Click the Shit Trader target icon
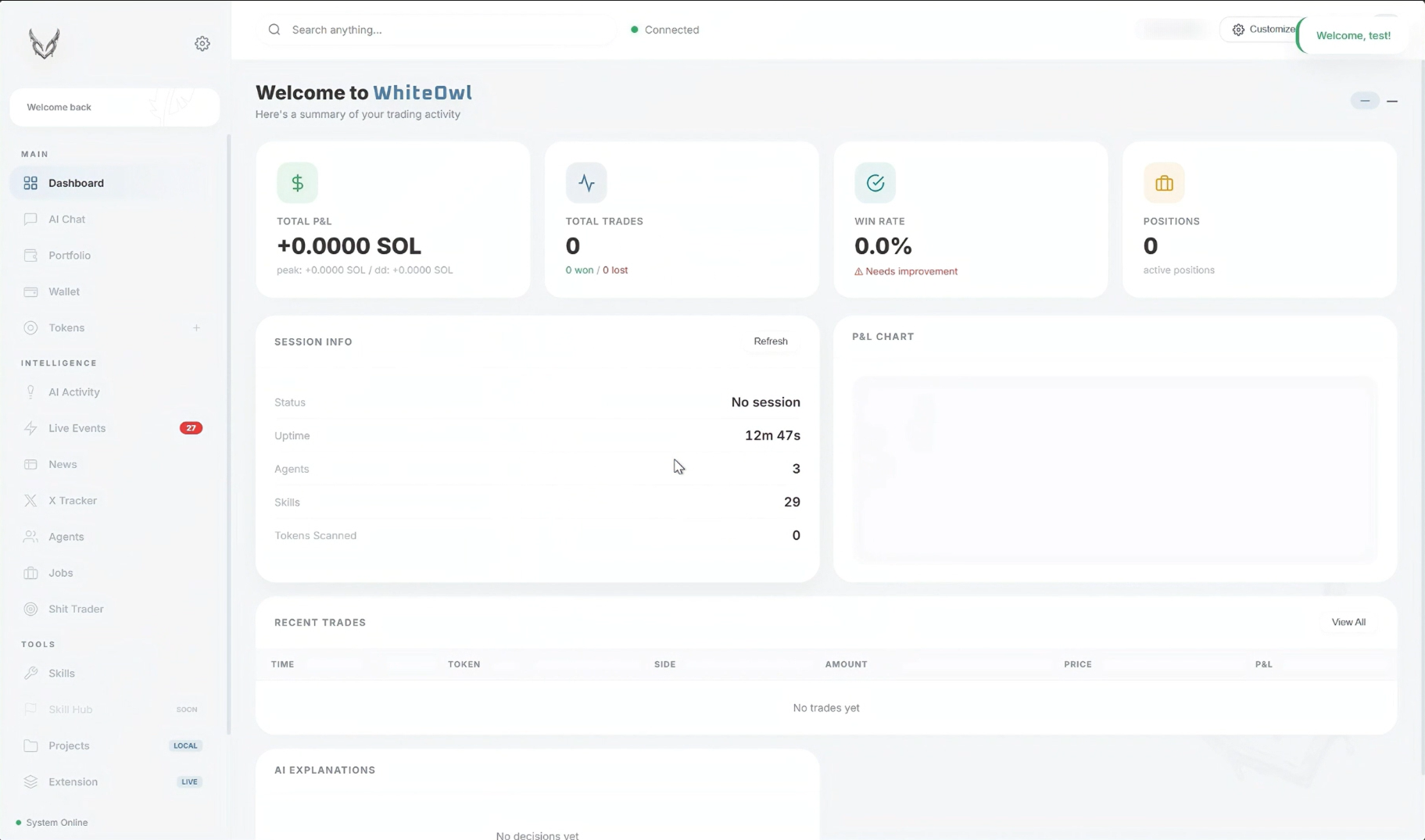 point(30,609)
